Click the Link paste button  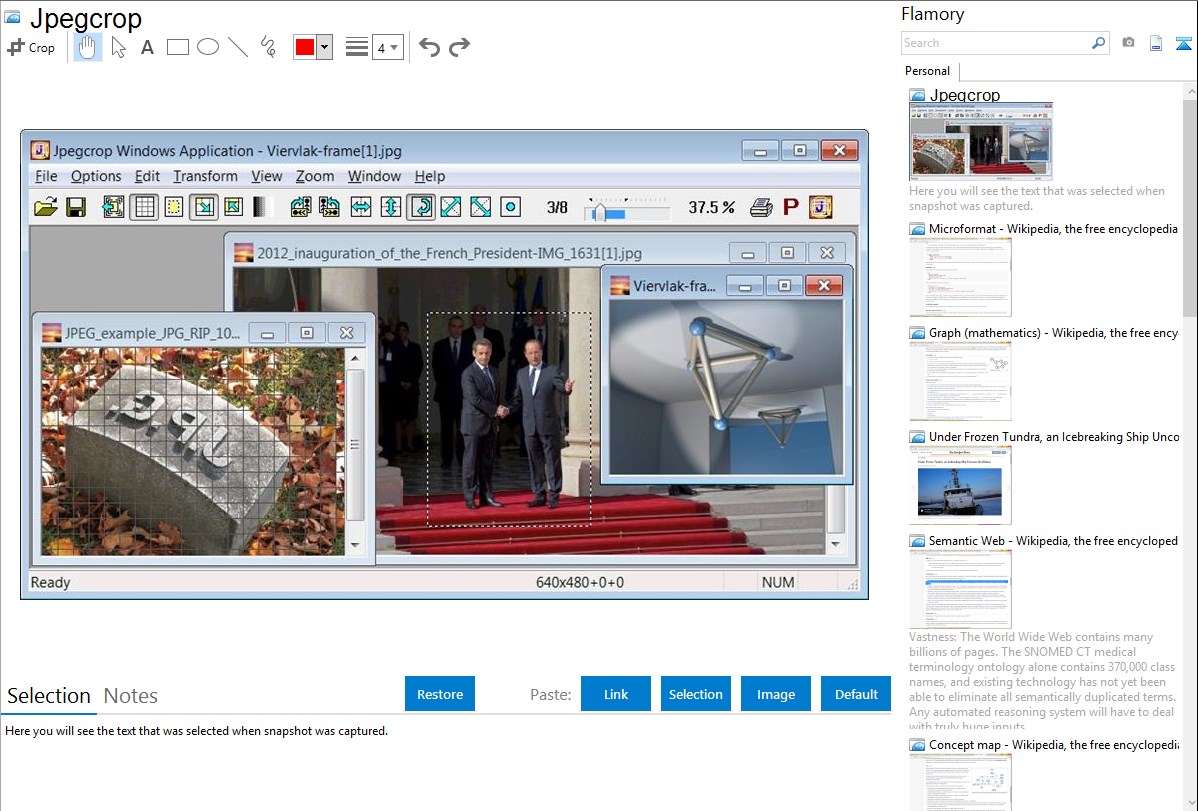[616, 694]
